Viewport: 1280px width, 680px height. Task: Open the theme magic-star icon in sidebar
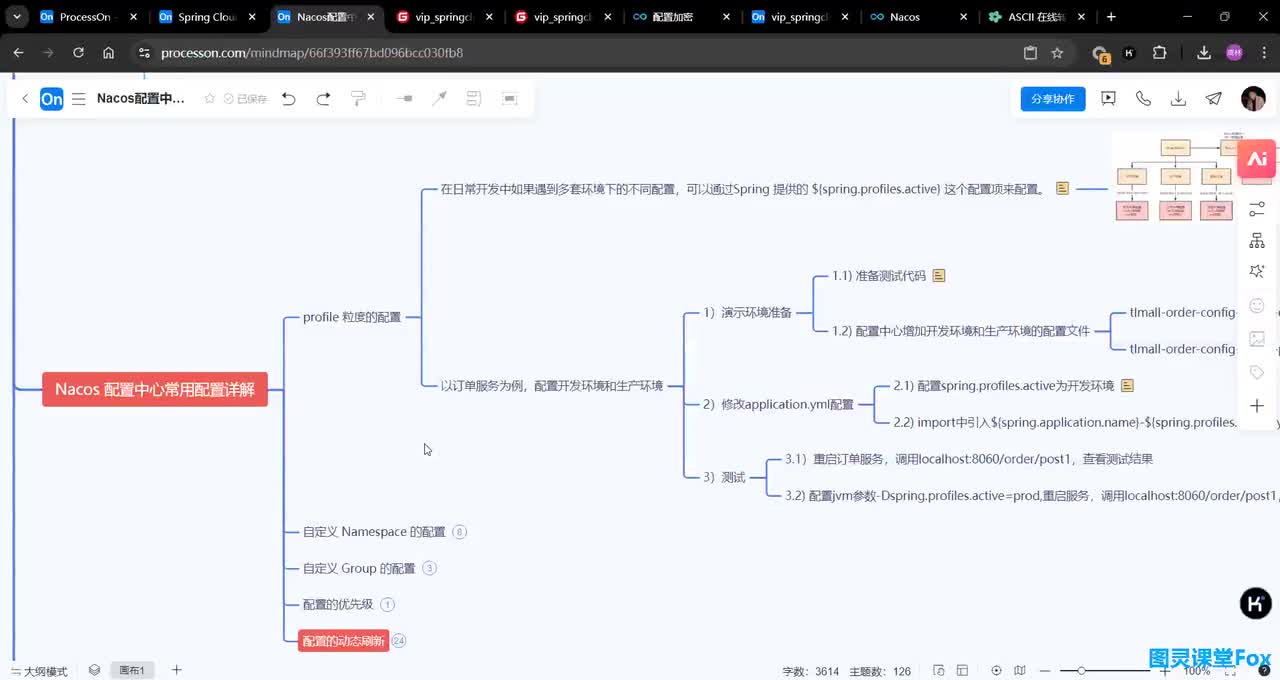[1257, 272]
